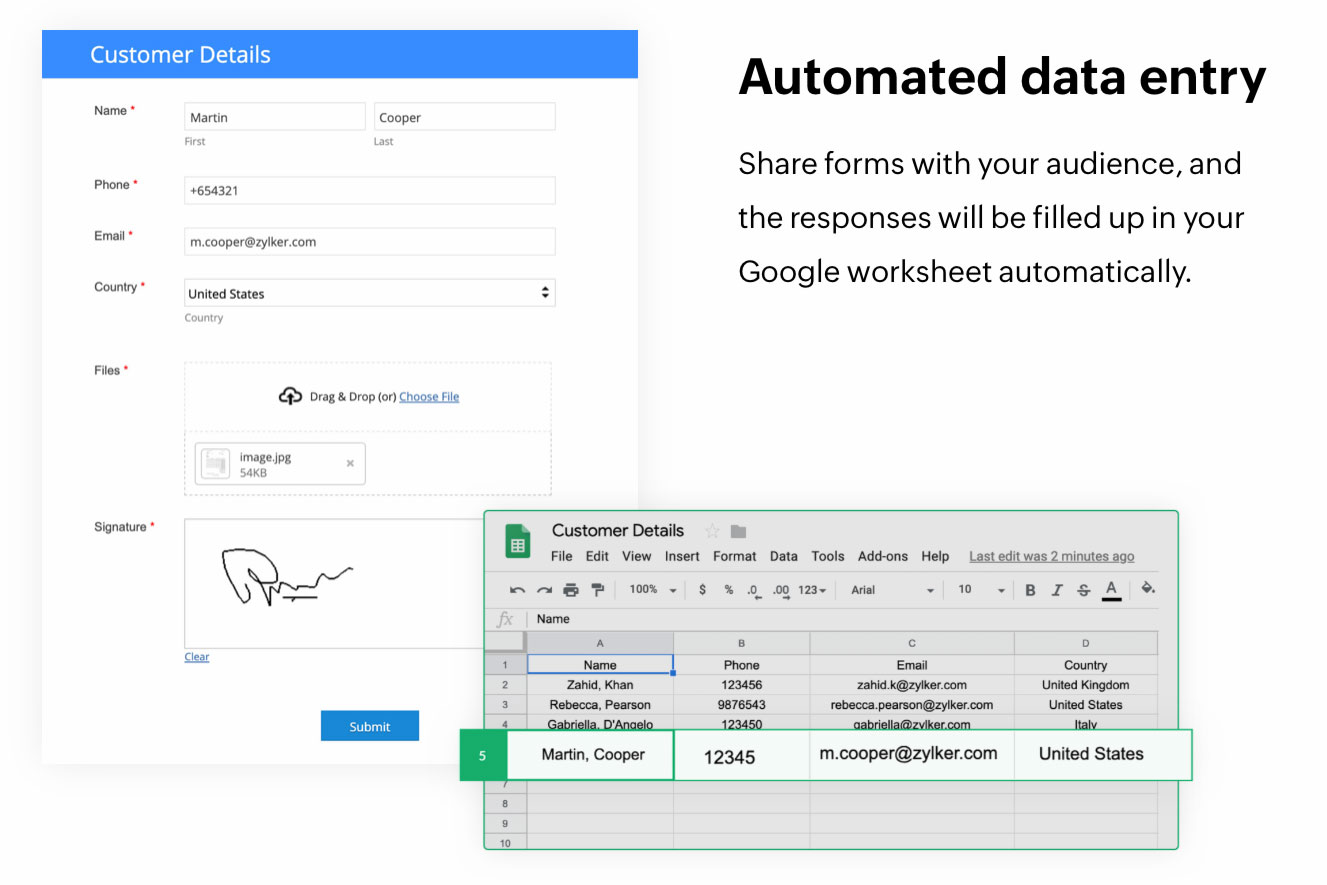This screenshot has height=885, width=1327.
Task: Open the Add-ons menu
Action: [882, 556]
